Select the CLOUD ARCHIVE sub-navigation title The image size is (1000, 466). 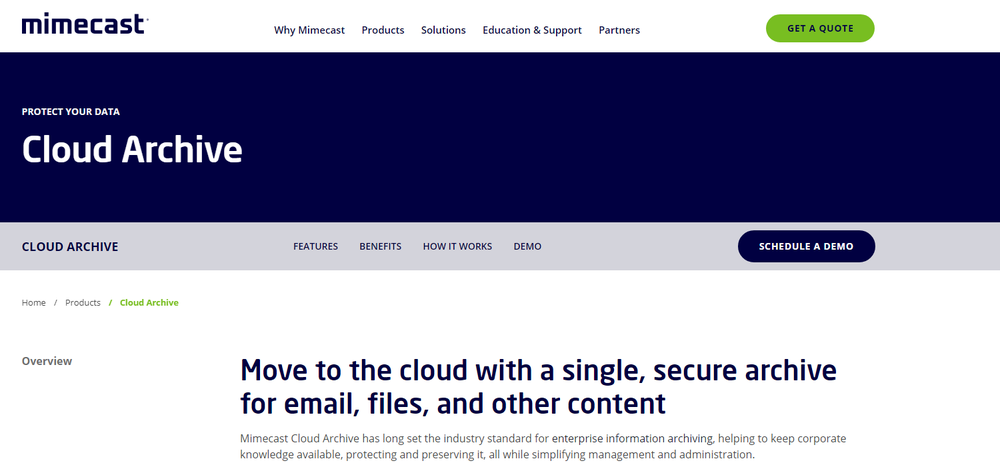tap(70, 247)
